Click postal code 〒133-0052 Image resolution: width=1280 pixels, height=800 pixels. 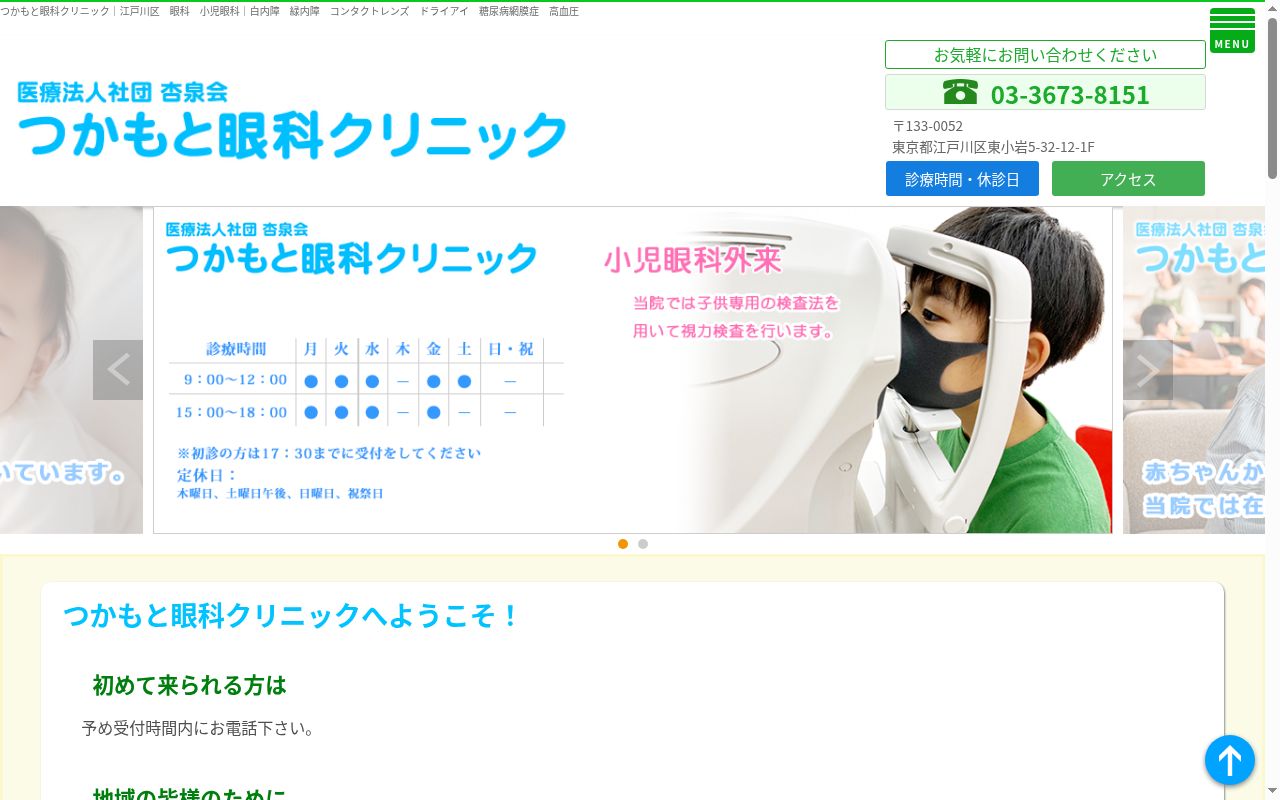coord(928,126)
